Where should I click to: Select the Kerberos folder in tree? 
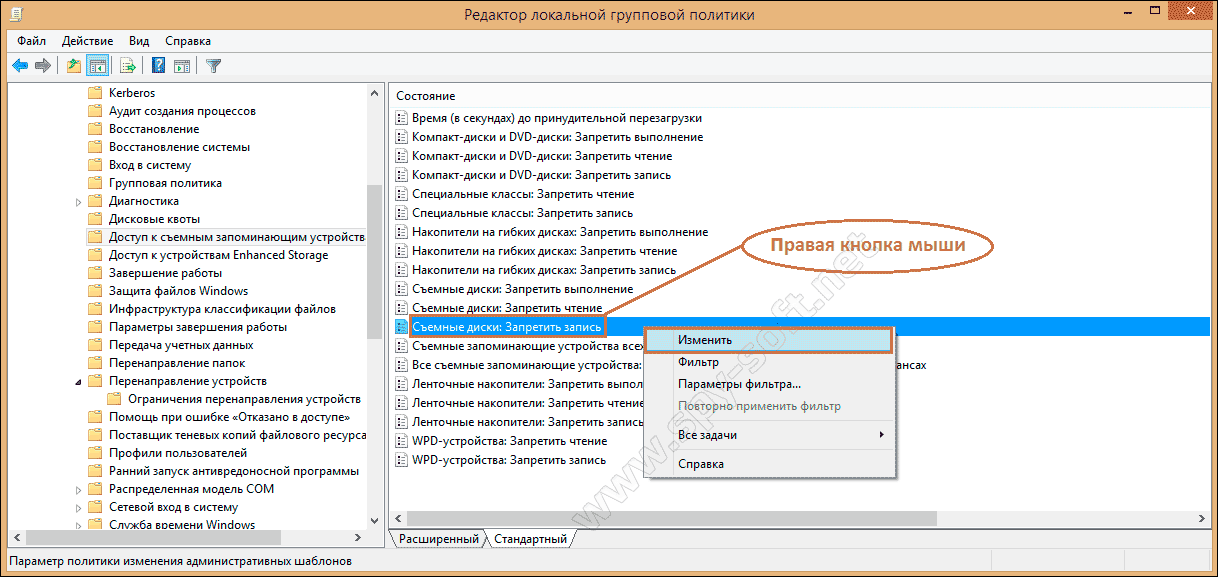[131, 93]
